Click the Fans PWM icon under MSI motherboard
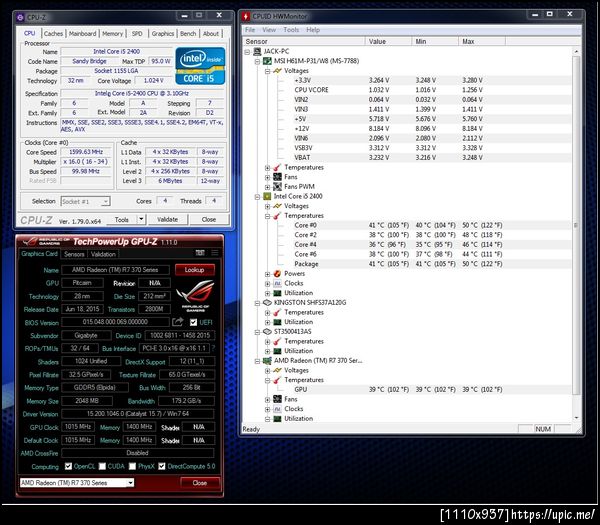 [x=278, y=187]
